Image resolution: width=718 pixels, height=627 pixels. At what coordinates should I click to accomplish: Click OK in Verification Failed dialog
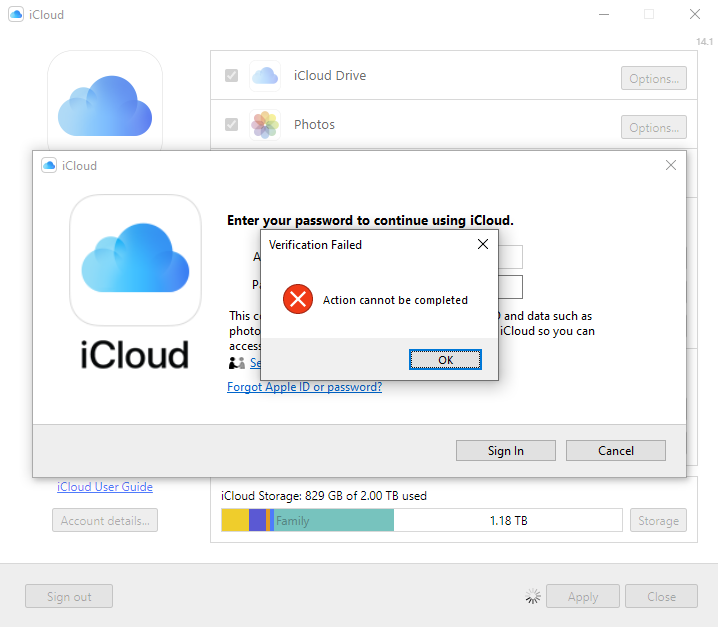pos(445,360)
